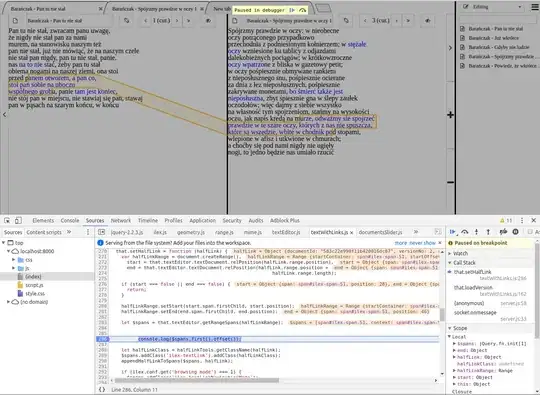Pretty print source with curly braces icon
This screenshot has width=540, height=395.
[102, 389]
